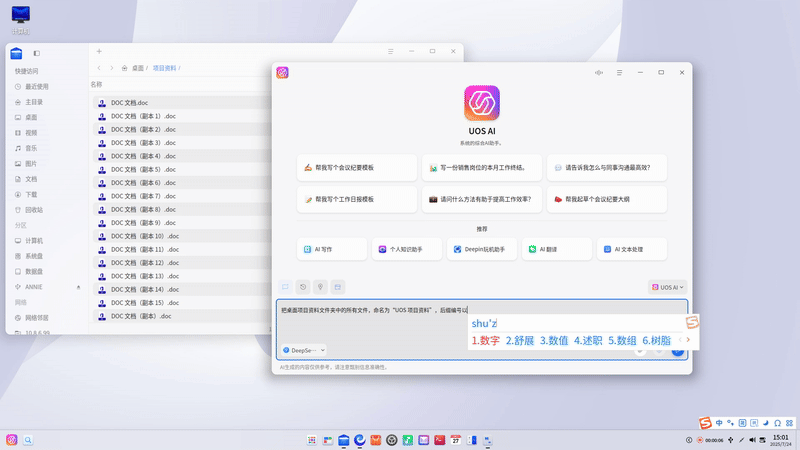
Task: Show next IME candidate page arrow
Action: click(x=688, y=341)
